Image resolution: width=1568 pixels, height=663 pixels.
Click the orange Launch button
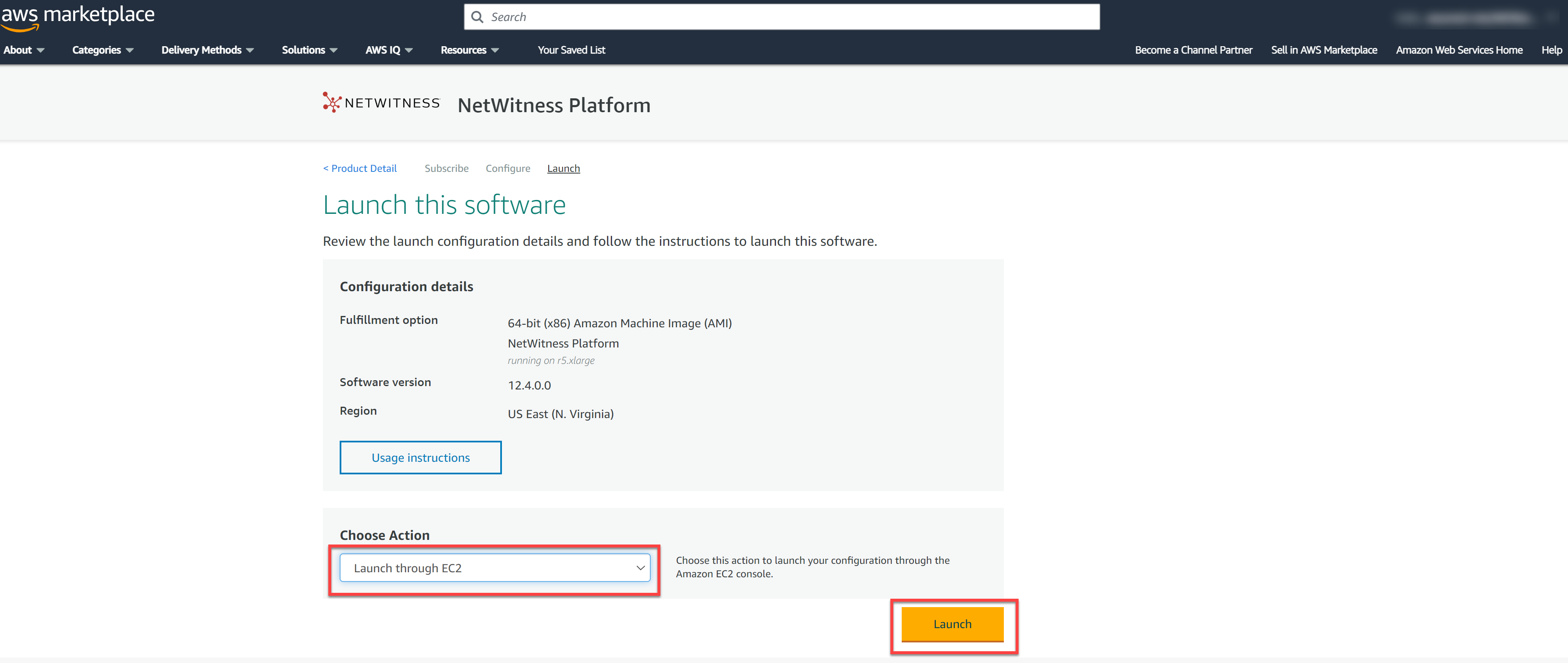click(x=952, y=624)
